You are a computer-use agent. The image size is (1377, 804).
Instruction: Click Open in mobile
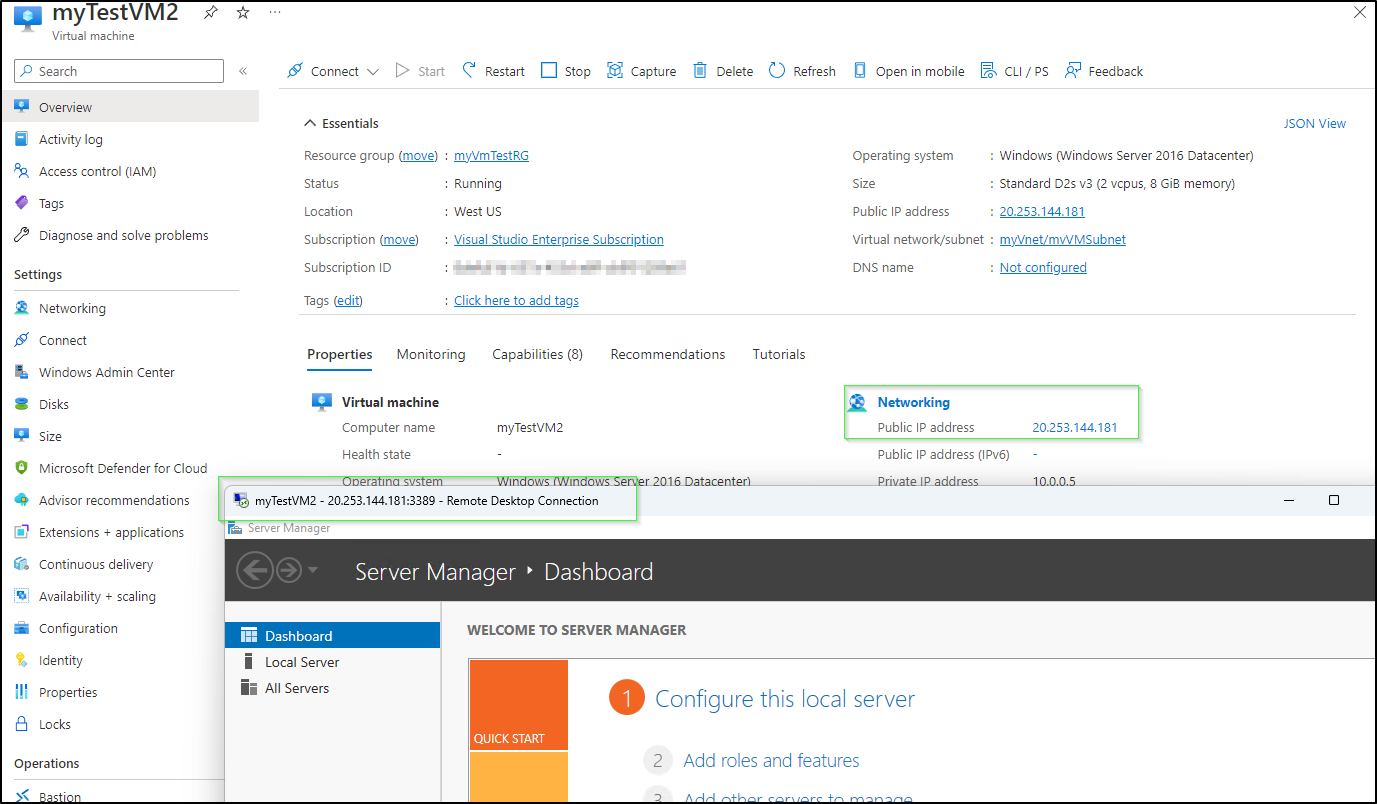tap(908, 71)
